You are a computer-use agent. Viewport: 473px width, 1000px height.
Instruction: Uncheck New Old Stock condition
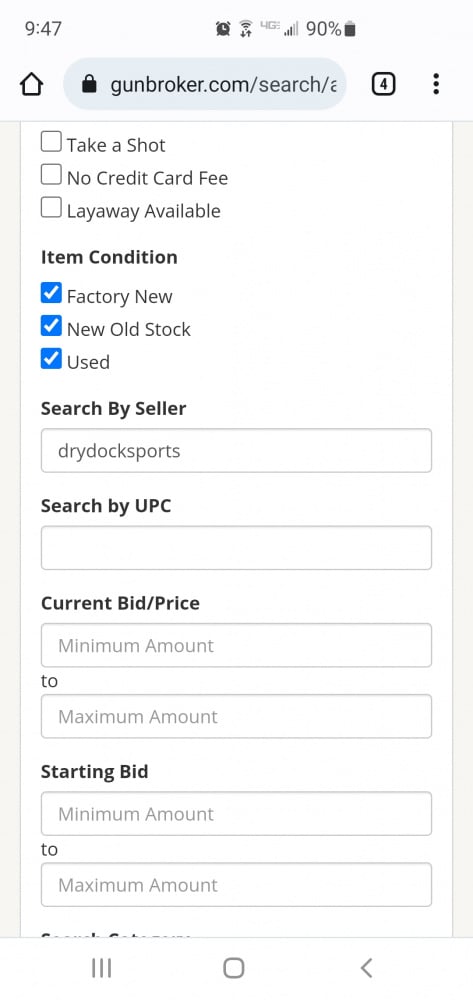51,326
